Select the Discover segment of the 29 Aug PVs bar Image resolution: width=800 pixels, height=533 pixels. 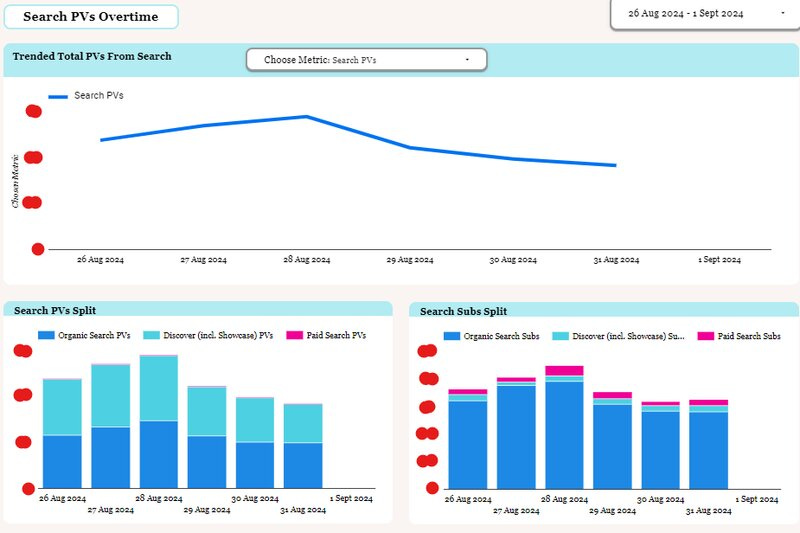click(x=207, y=412)
